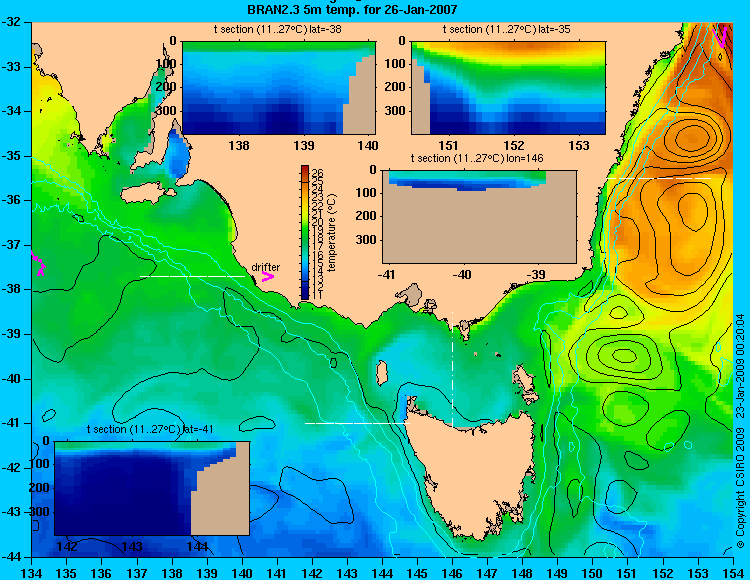Click the 140 tick label under the lat=-38 inset
The image size is (750, 580).
[368, 145]
